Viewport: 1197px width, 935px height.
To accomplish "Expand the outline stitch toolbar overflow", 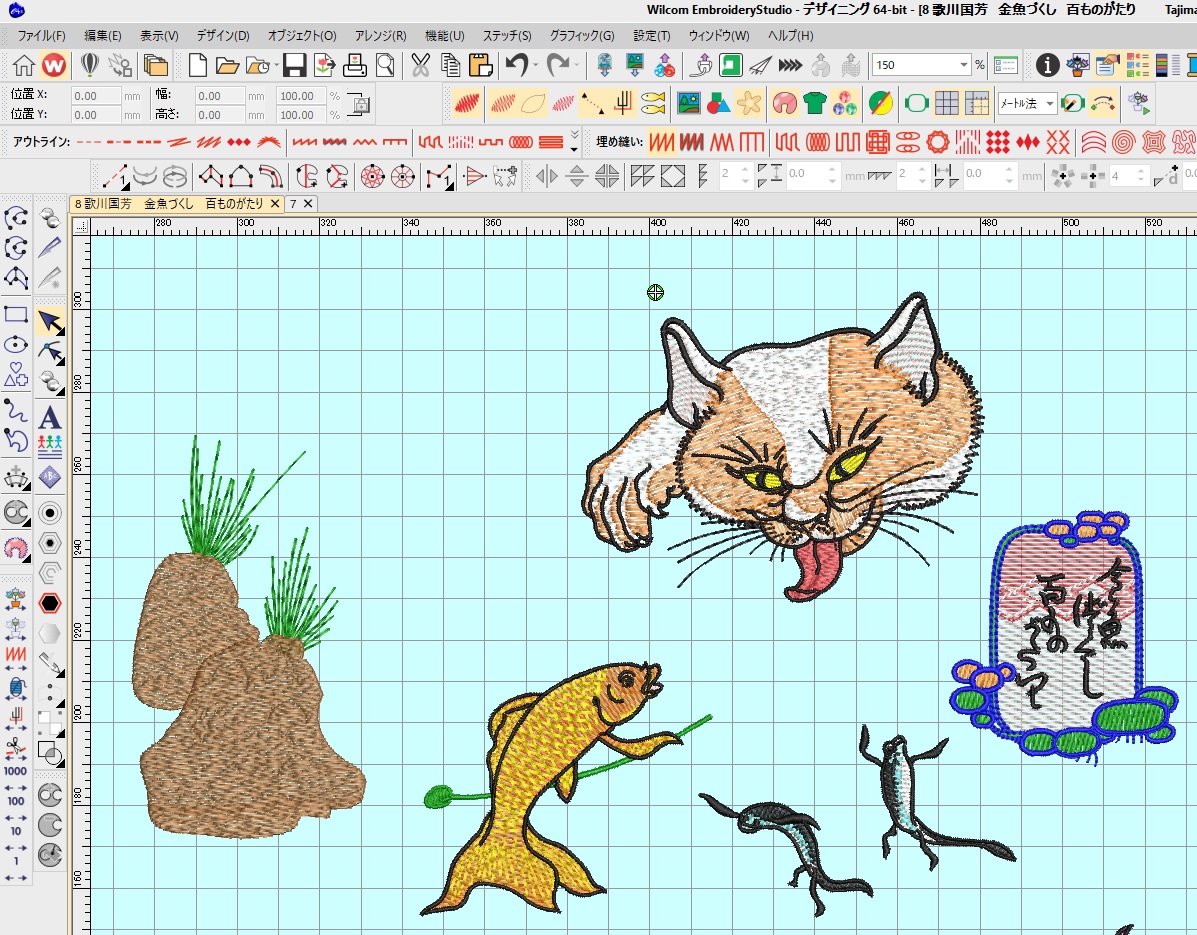I will pyautogui.click(x=574, y=141).
